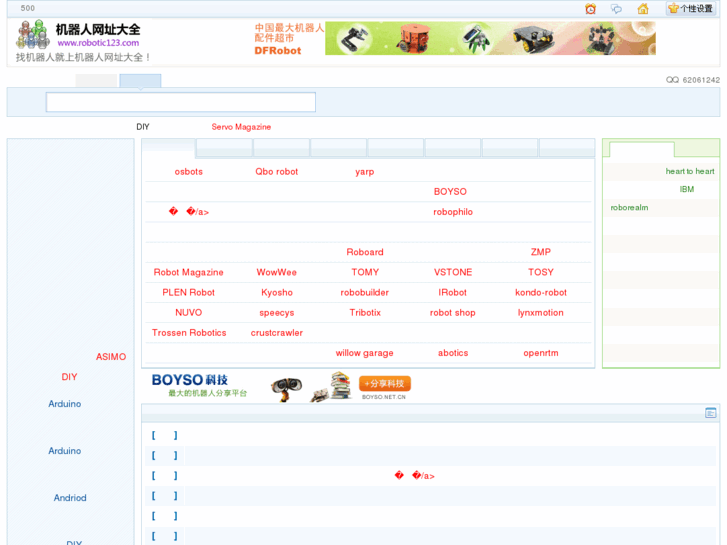The height and width of the screenshot is (545, 727).
Task: Select the active tab in green right panel
Action: [642, 150]
